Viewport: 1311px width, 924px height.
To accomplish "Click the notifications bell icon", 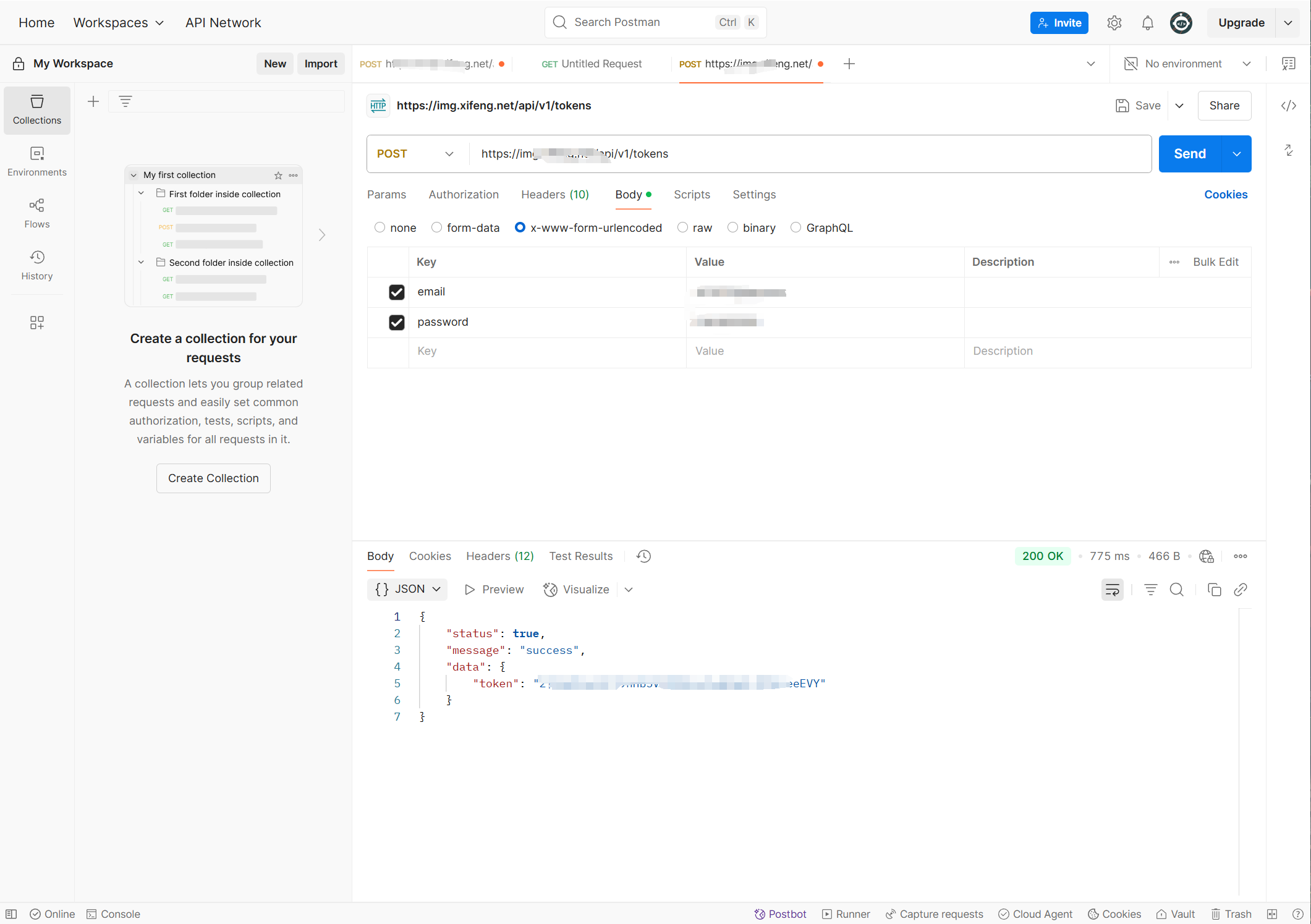I will pos(1147,23).
